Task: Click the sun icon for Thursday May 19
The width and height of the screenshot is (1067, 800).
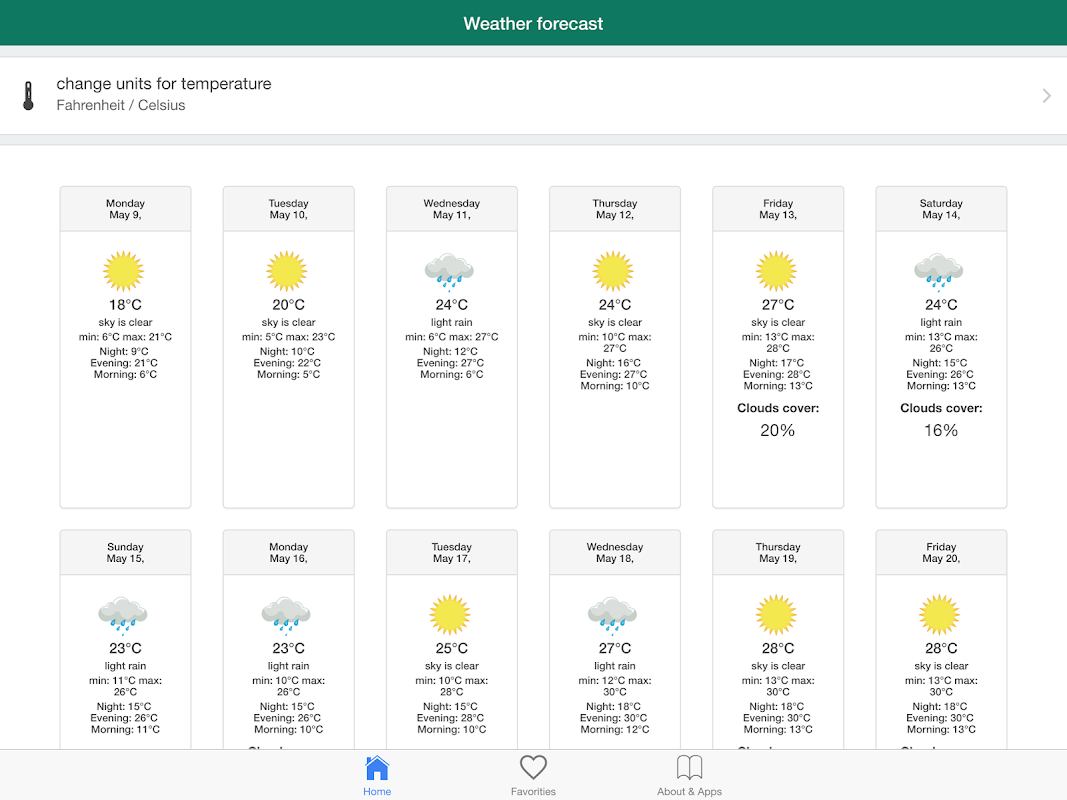Action: tap(776, 614)
